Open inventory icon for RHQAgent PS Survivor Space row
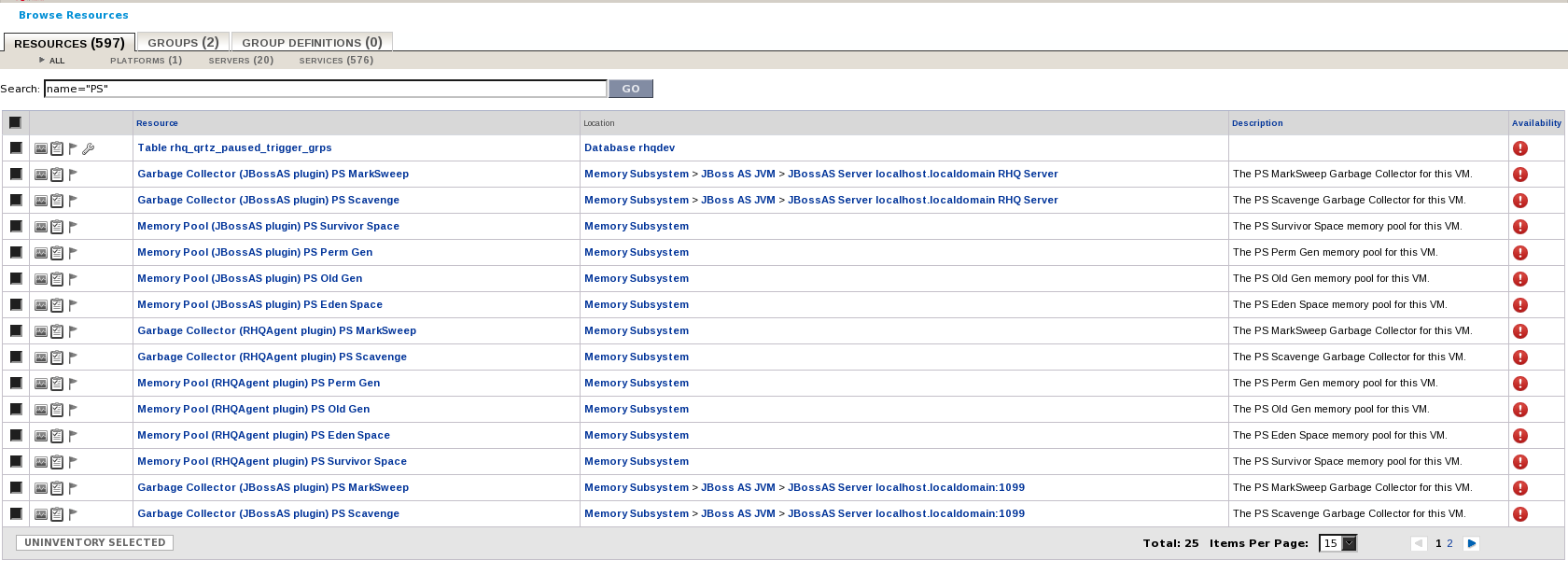Viewport: 1568px width, 588px height. (x=57, y=462)
